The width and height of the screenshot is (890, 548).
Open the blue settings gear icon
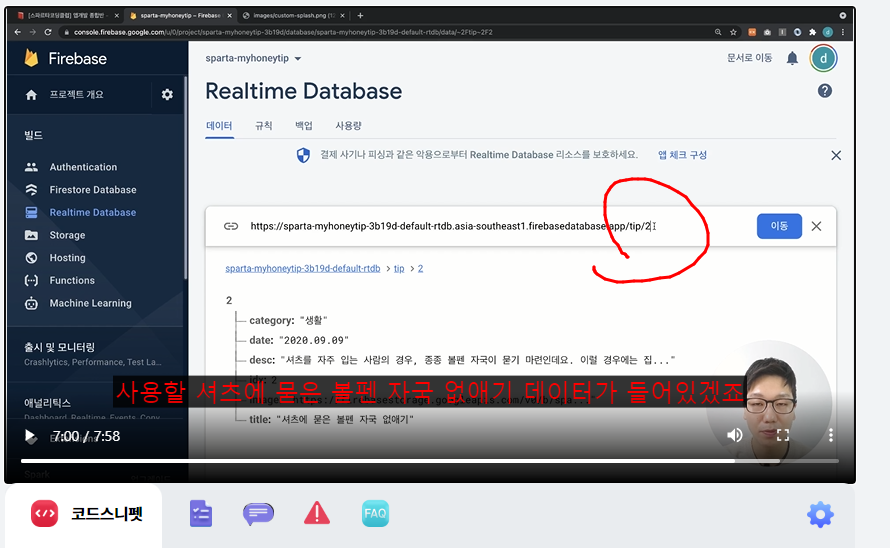pos(820,515)
